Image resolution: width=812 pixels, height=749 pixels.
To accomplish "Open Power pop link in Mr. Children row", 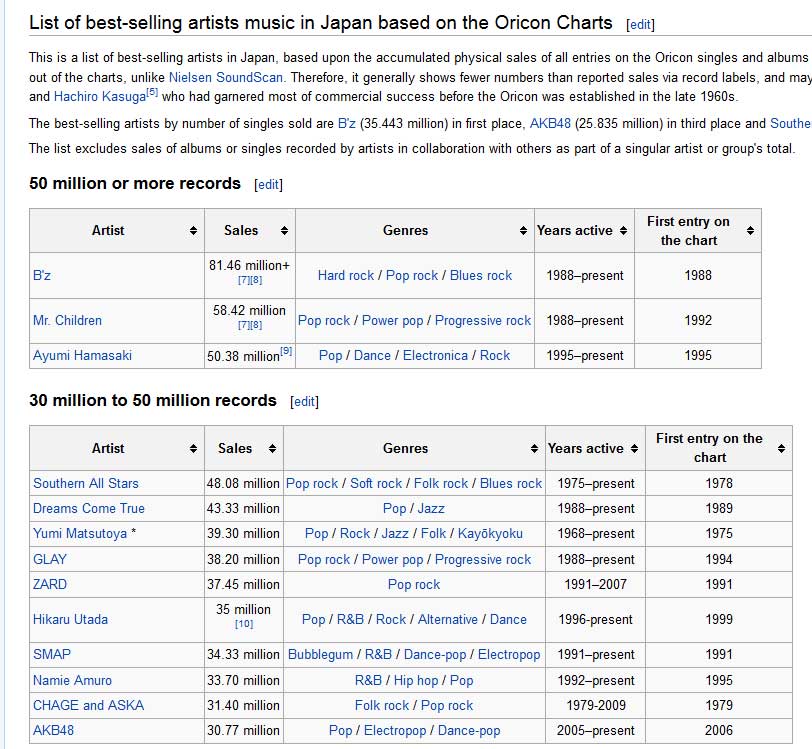I will (393, 320).
